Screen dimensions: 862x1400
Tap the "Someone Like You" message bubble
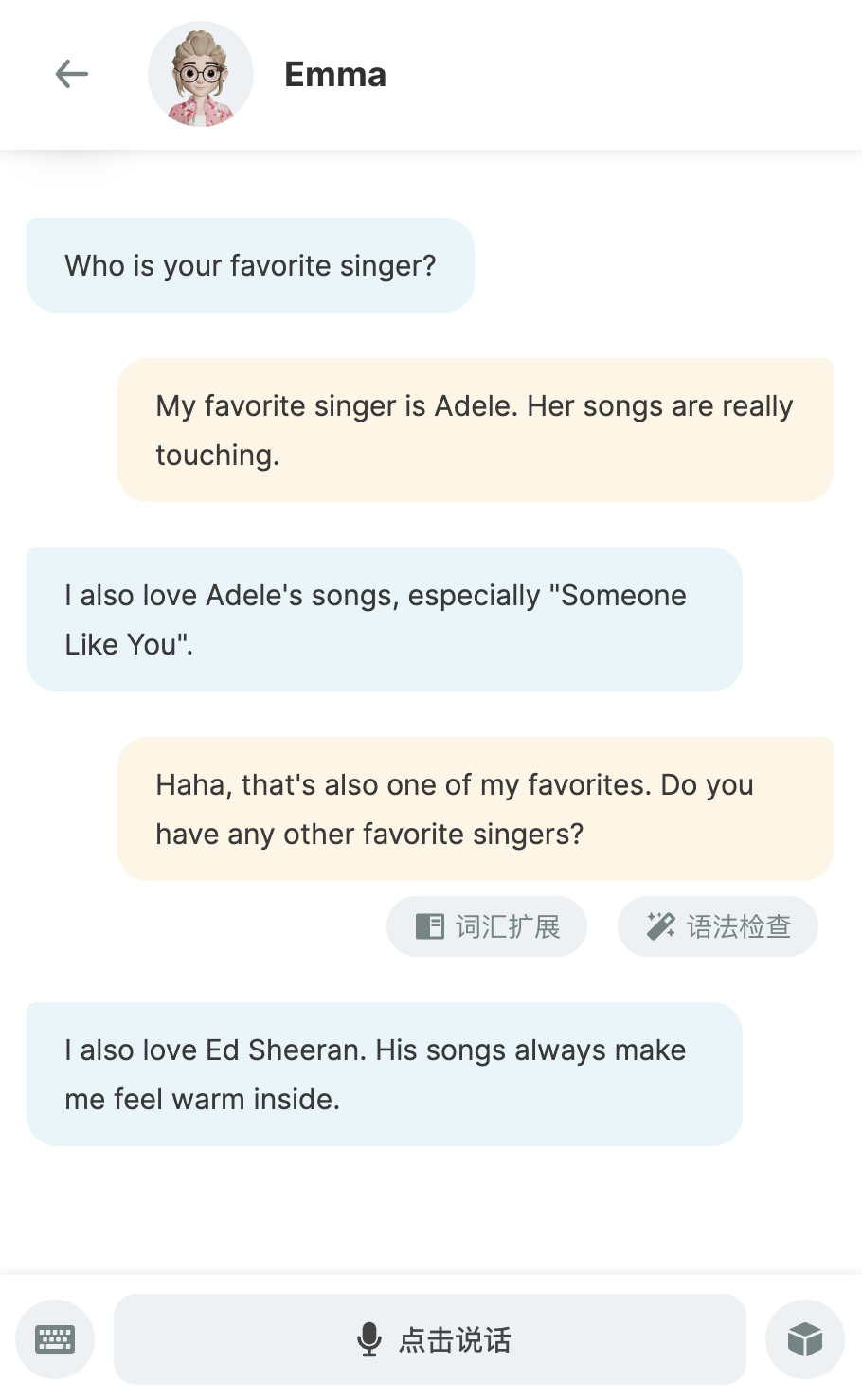[385, 619]
